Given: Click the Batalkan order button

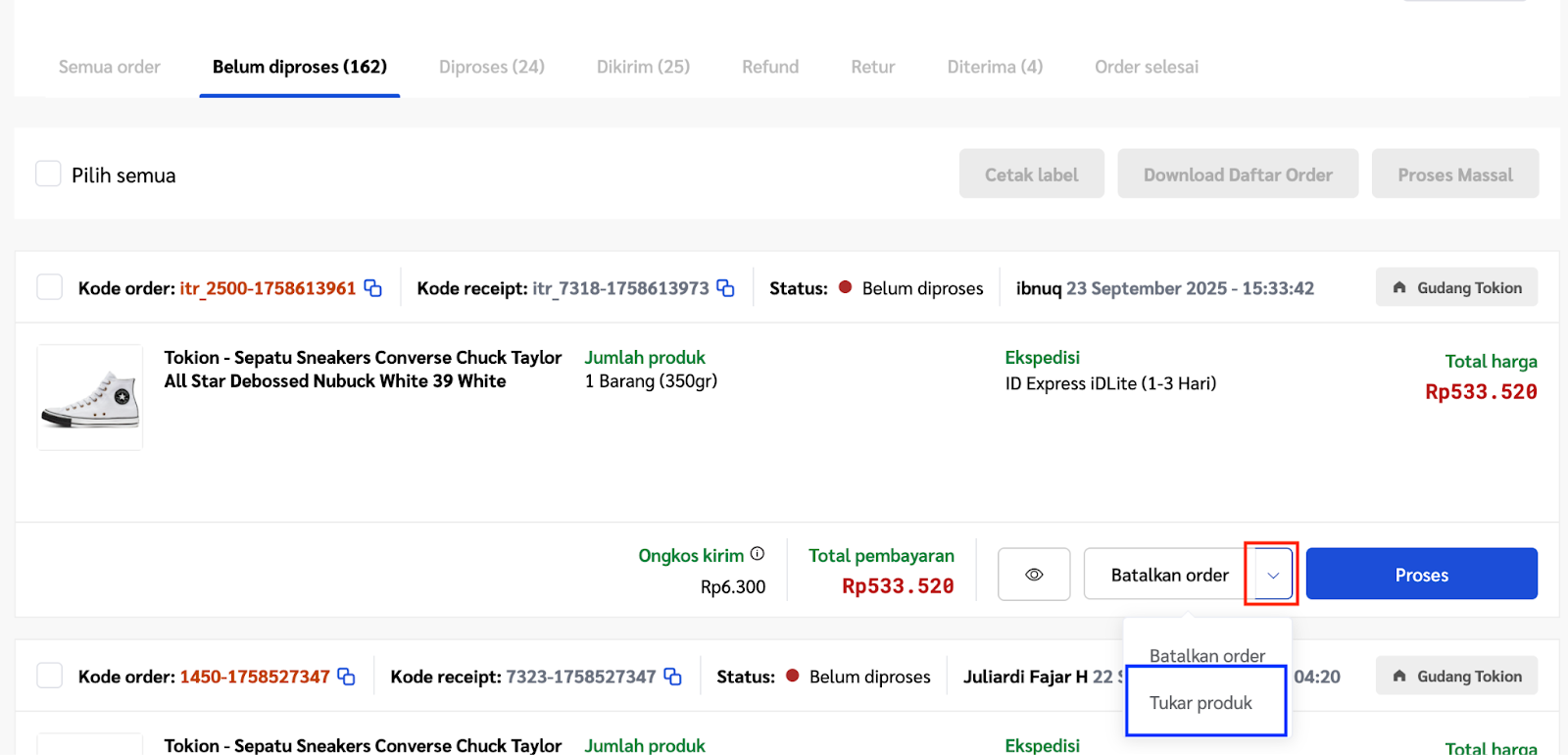Looking at the screenshot, I should pos(1169,575).
